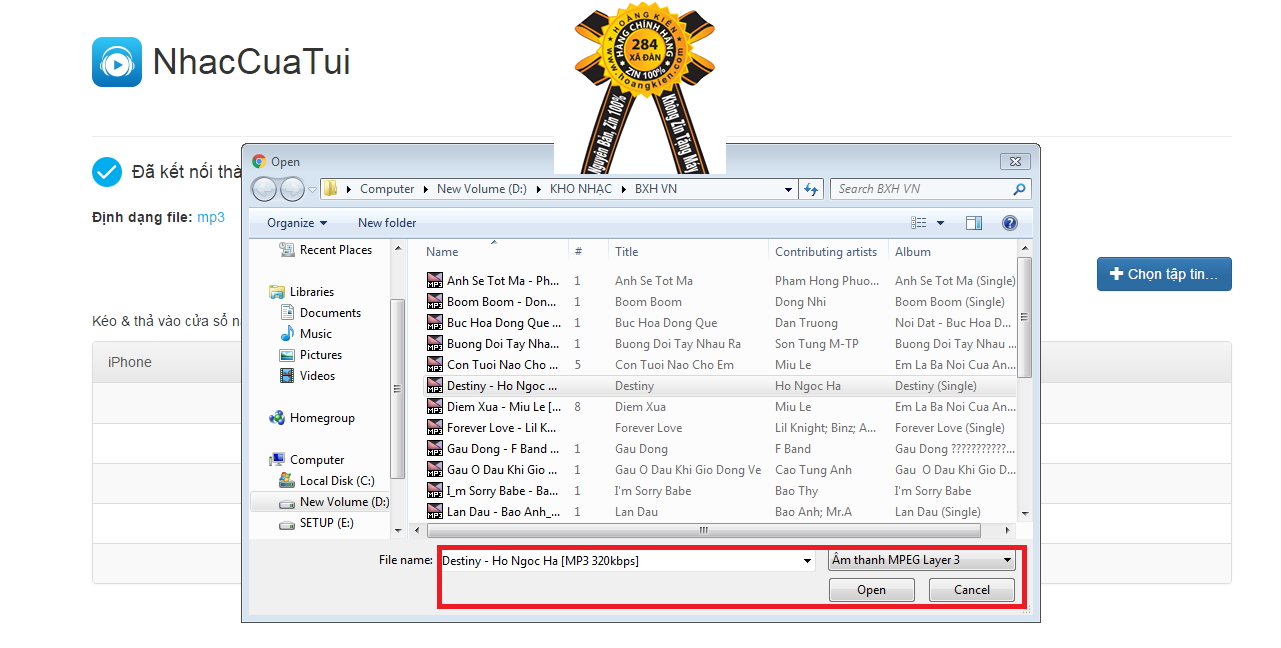Open the recent pages dropdown beside navigation arrows
This screenshot has height=648, width=1281.
pos(312,189)
